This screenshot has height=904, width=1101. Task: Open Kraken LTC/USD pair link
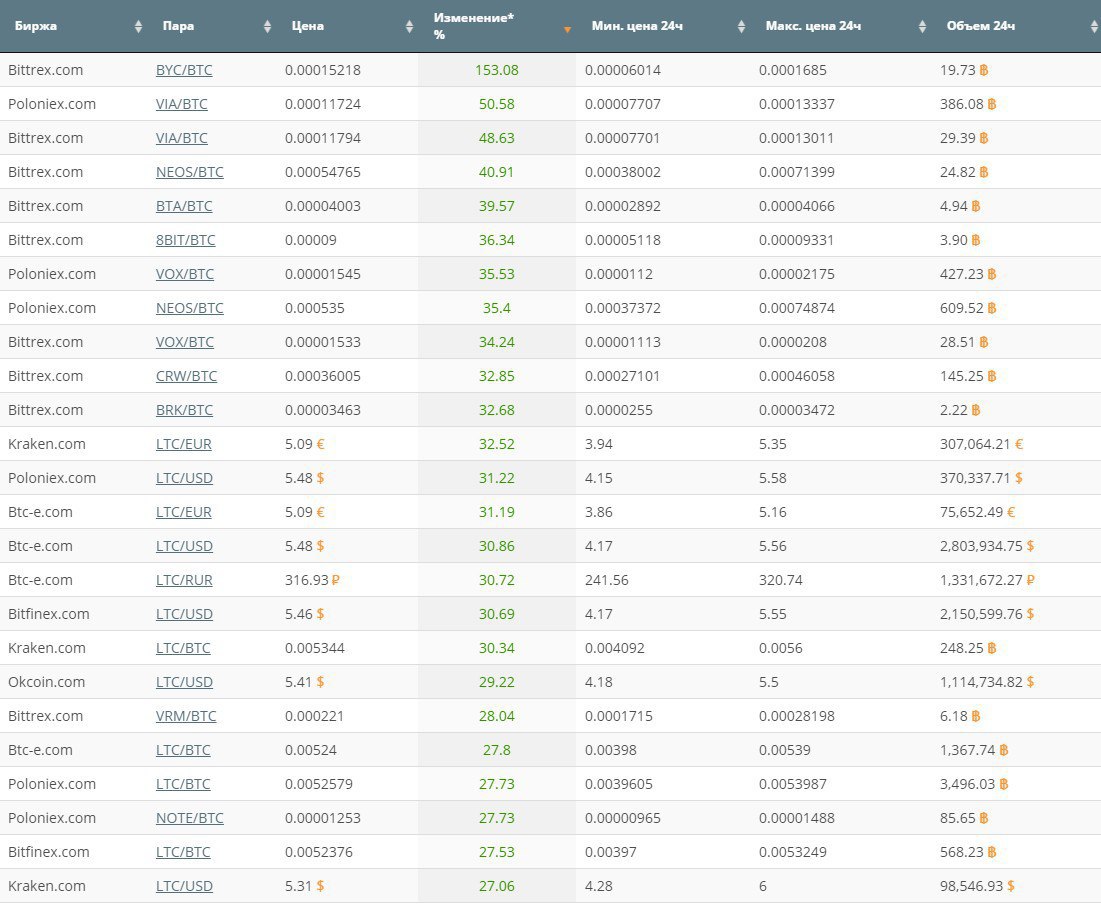click(184, 886)
